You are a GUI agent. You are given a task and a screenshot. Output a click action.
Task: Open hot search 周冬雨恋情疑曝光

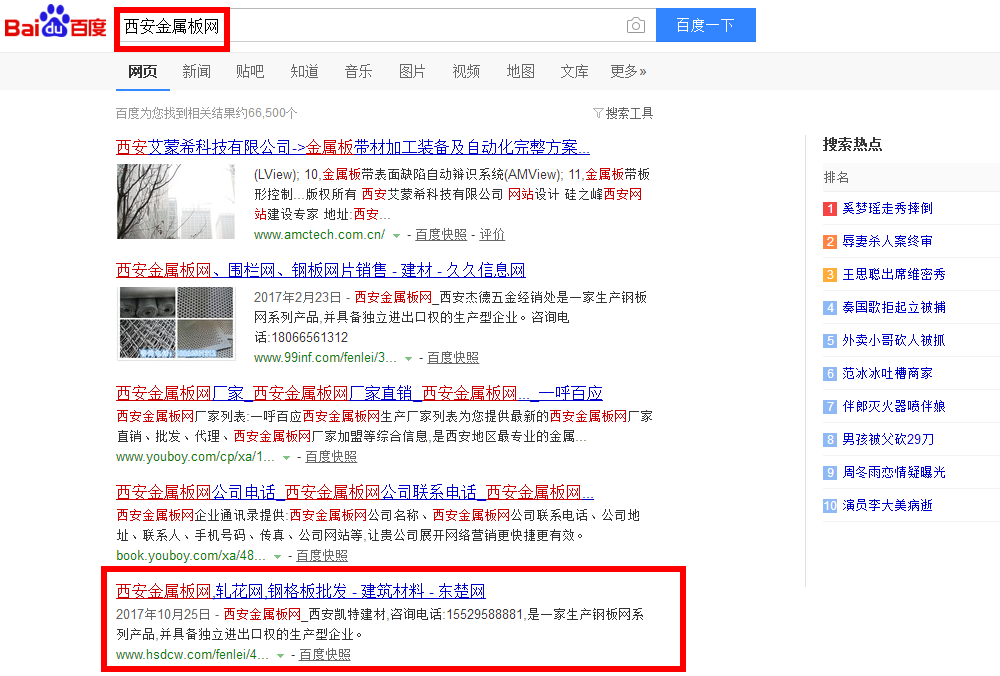coord(893,473)
